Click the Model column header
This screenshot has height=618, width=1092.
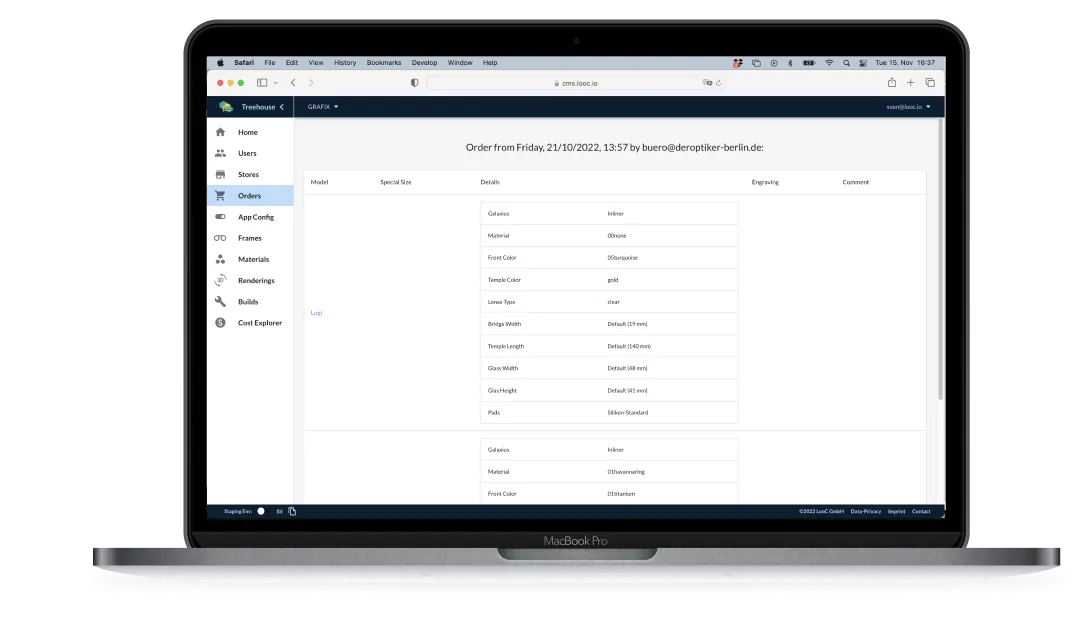point(319,182)
